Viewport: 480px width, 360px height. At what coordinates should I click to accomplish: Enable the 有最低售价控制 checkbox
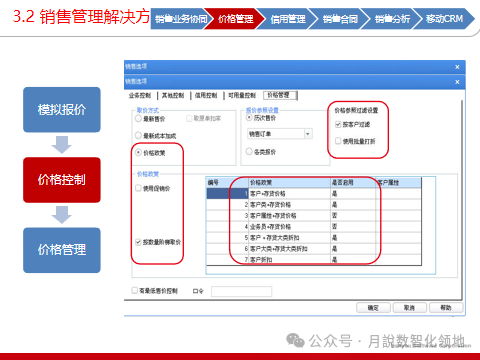[x=135, y=291]
